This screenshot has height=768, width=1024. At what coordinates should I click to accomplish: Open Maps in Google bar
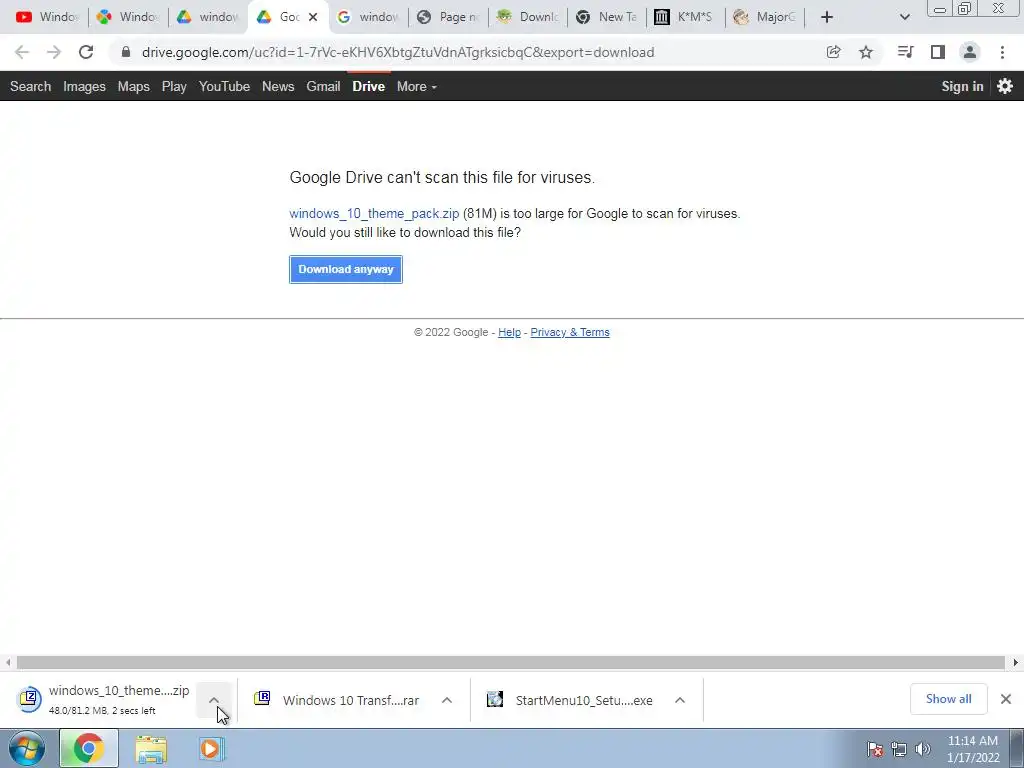pyautogui.click(x=134, y=86)
